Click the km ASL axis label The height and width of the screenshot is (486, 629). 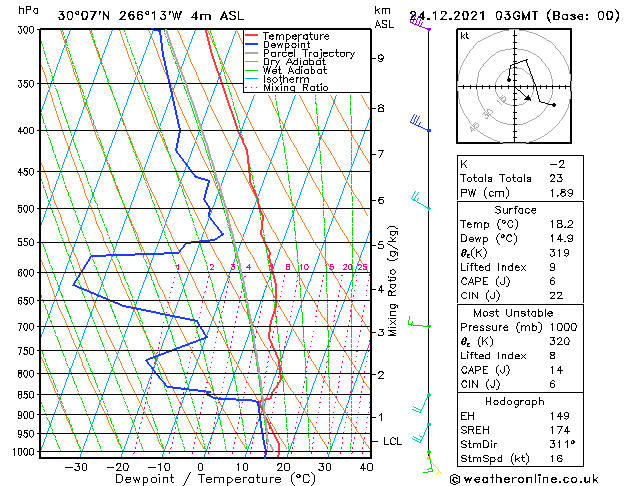(x=384, y=17)
